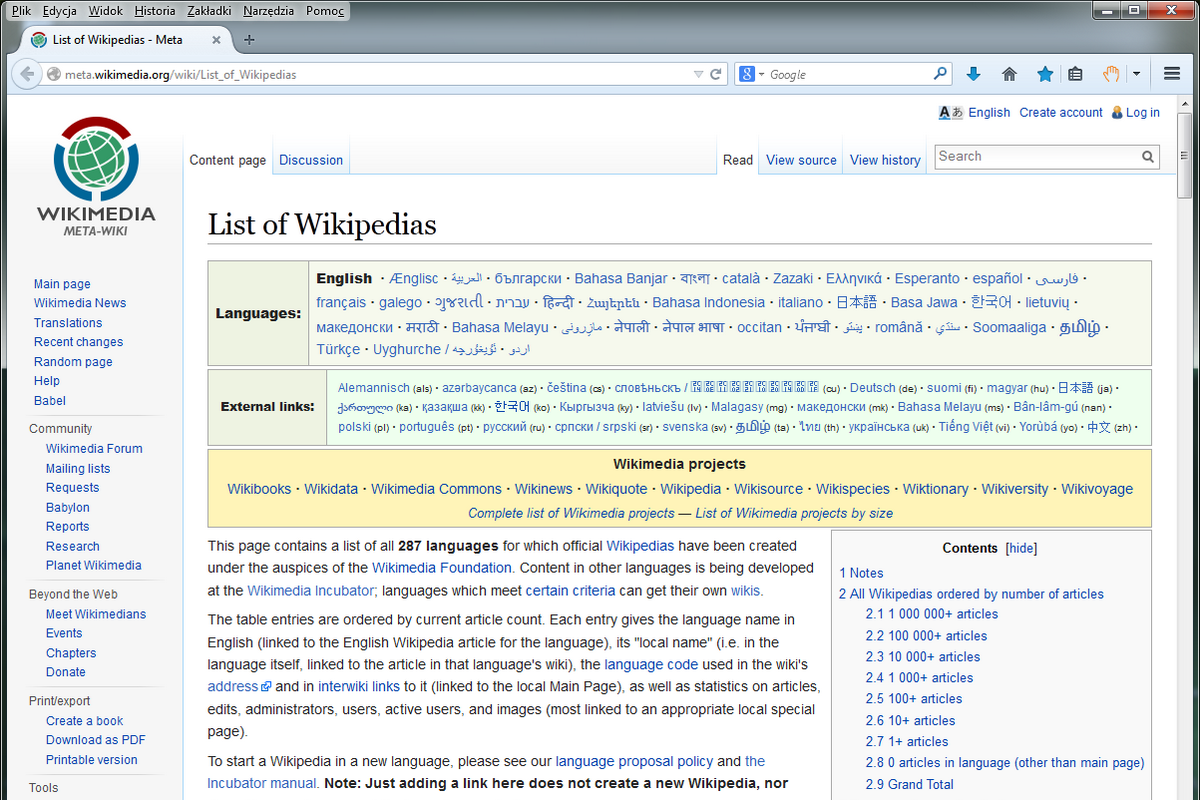Viewport: 1200px width, 800px height.
Task: Switch to the Discussion tab
Action: coord(311,160)
